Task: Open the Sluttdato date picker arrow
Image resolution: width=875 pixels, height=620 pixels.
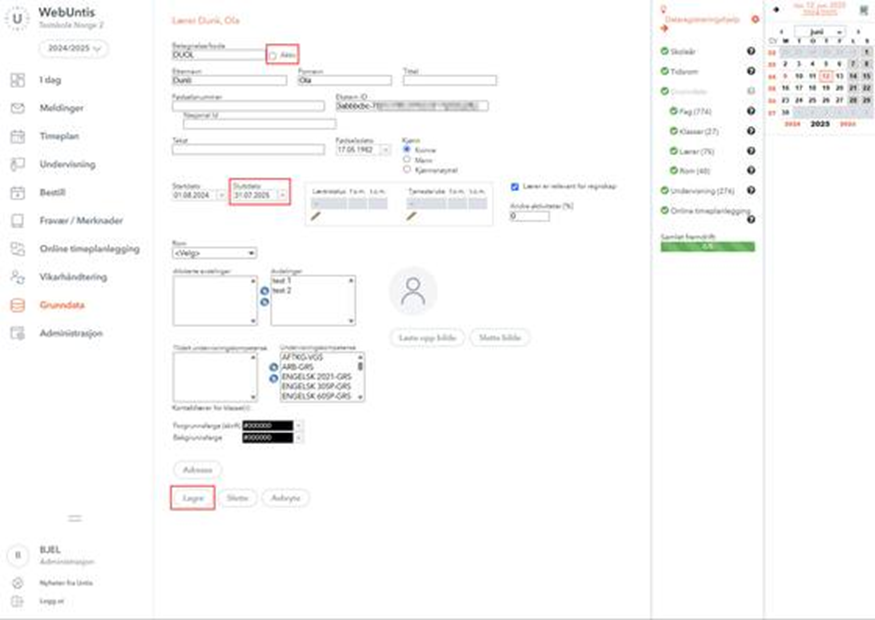Action: pyautogui.click(x=282, y=194)
